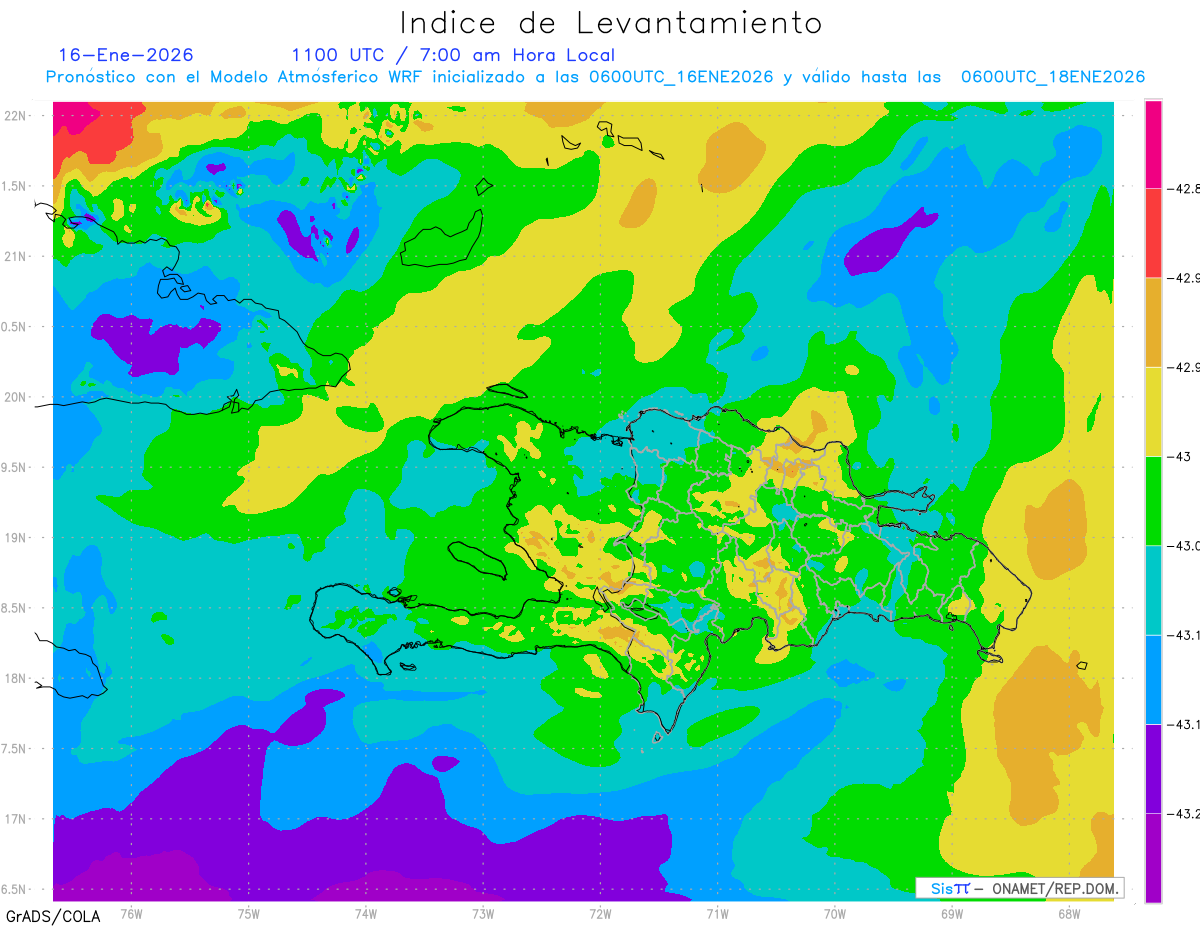Screen dimensions: 1200x927
Task: Select the magenta swatch at legend top
Action: 1153,144
